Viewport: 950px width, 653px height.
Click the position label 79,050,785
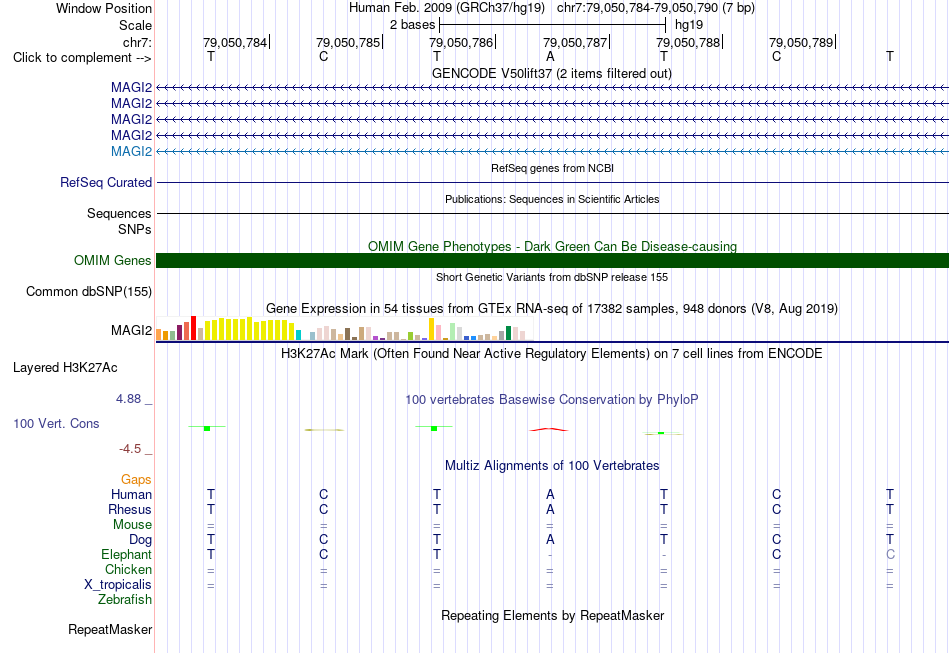click(x=348, y=42)
